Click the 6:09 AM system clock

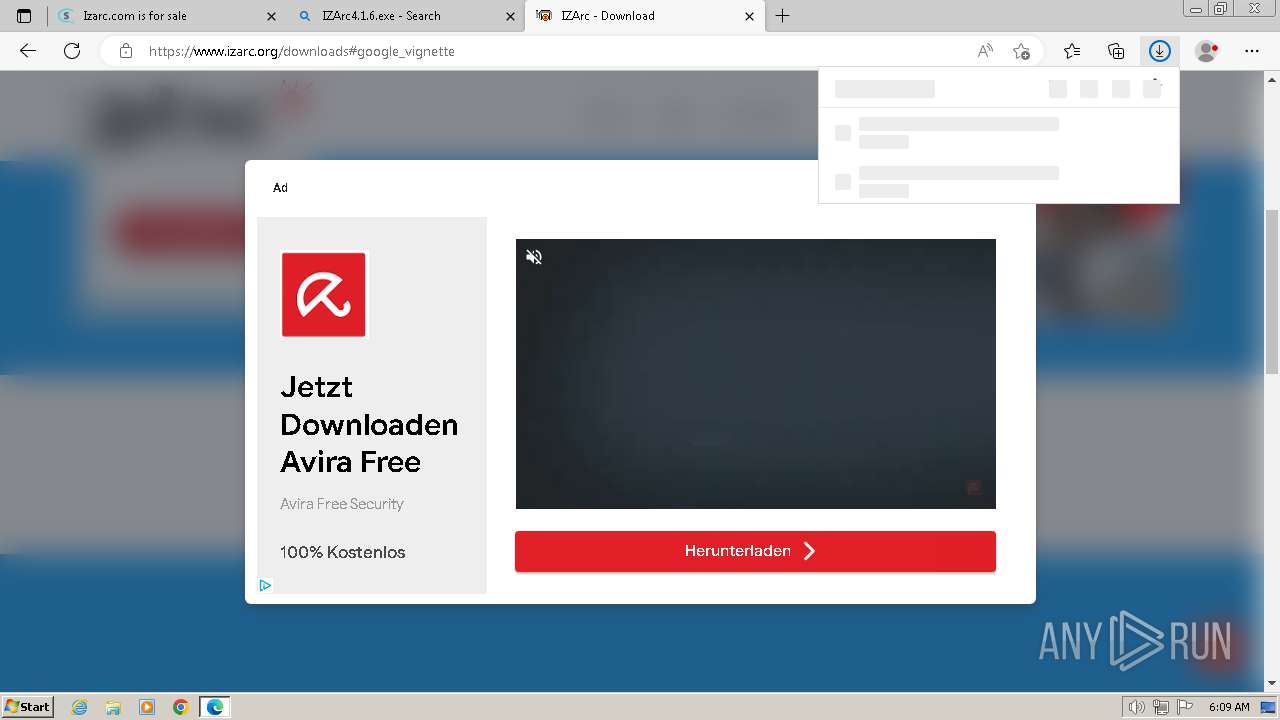pyautogui.click(x=1229, y=707)
